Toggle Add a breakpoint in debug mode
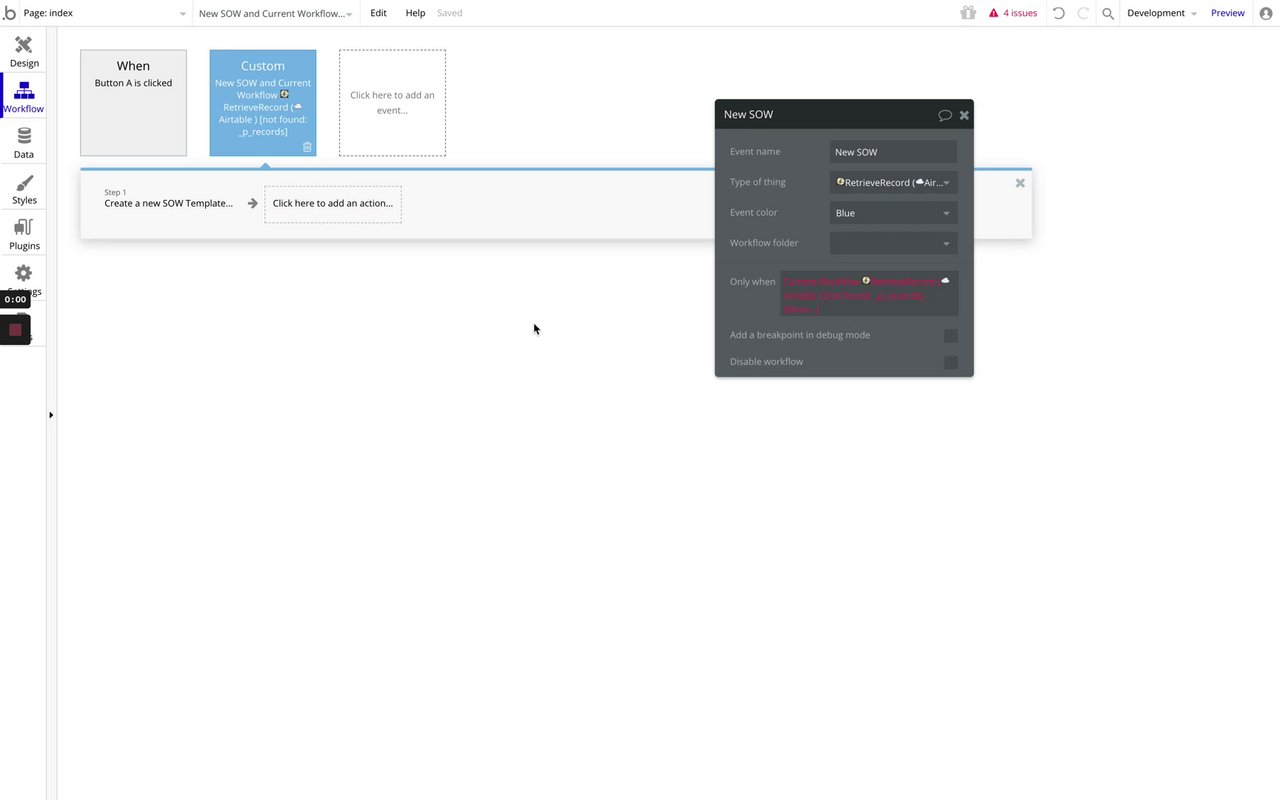The height and width of the screenshot is (800, 1280). [951, 336]
